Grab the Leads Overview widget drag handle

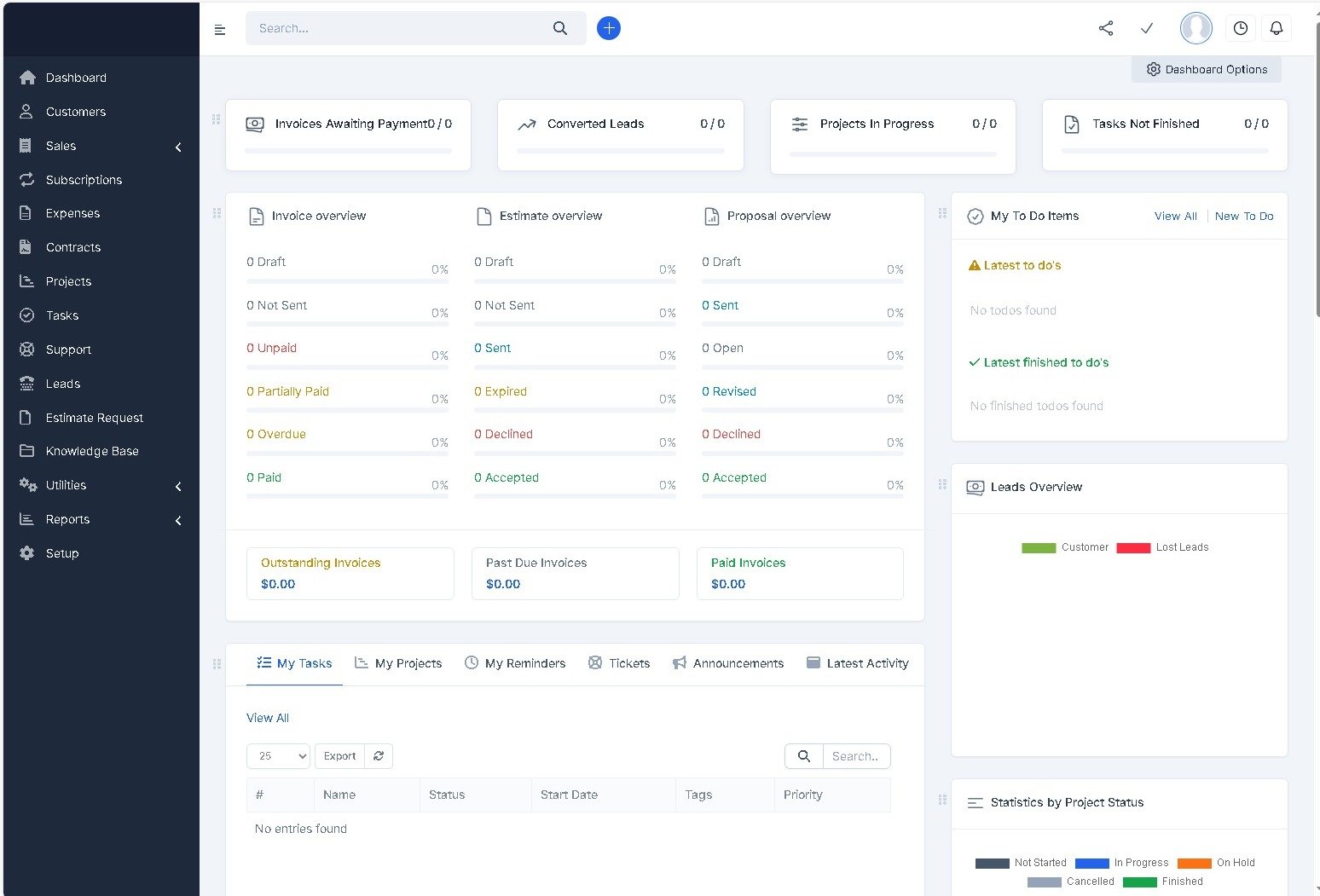point(942,484)
